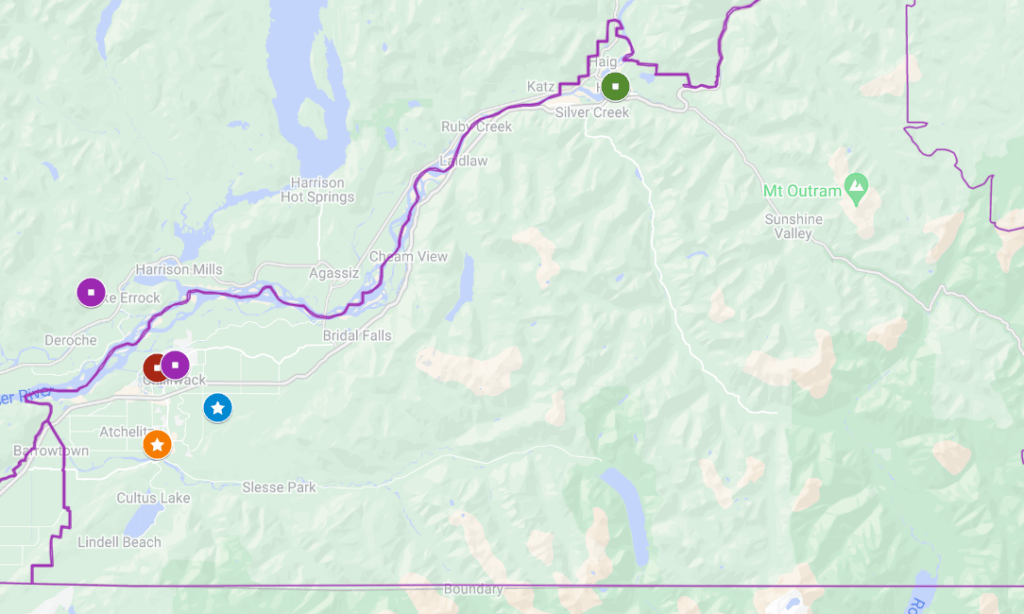Screen dimensions: 1024x614
Task: Select the Deroche label
Action: click(71, 340)
